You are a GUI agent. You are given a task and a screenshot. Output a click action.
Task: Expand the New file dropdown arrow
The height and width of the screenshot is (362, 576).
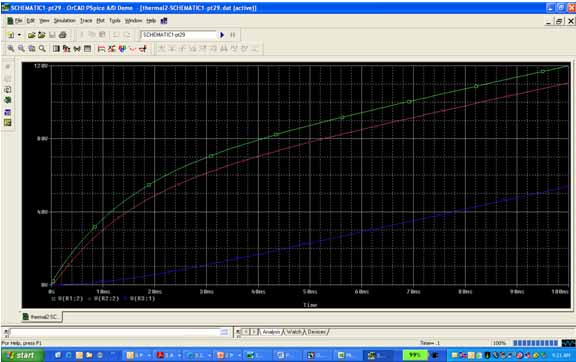click(x=19, y=35)
